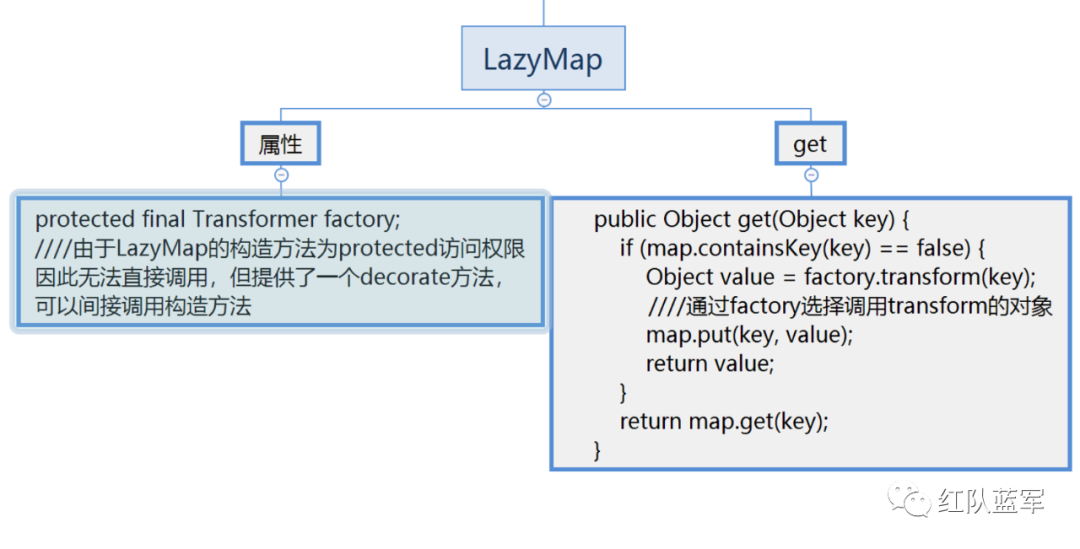Image resolution: width=1080 pixels, height=549 pixels.
Task: Click the line 'Object value = factory.transform(key);'
Action: (840, 277)
